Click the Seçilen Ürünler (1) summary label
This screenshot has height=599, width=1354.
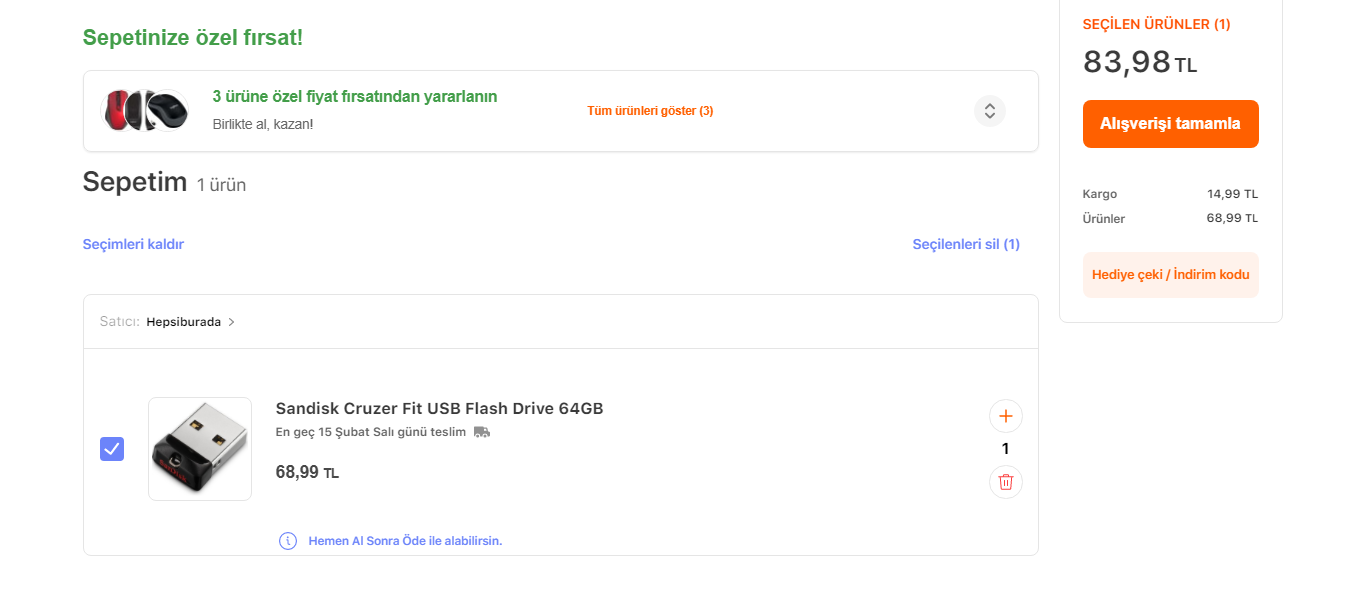click(x=1156, y=24)
